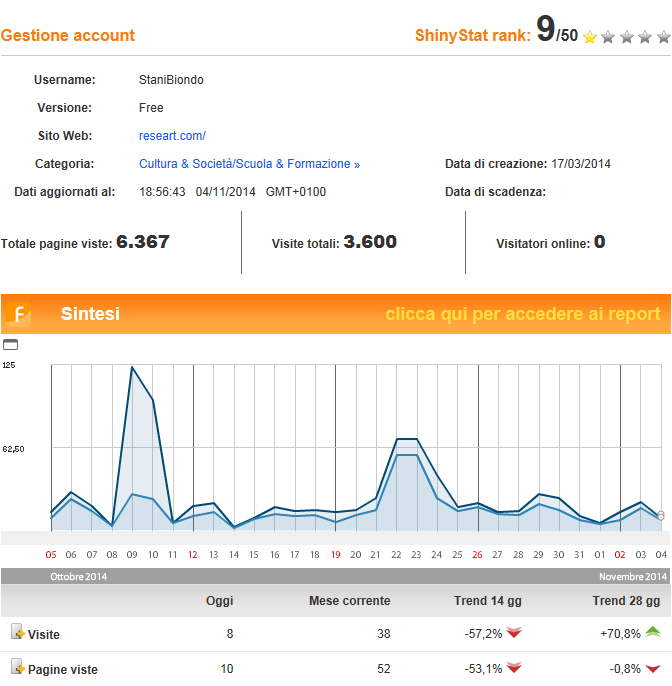Click the circle marker at the chart's right end
This screenshot has height=686, width=672.
(661, 515)
